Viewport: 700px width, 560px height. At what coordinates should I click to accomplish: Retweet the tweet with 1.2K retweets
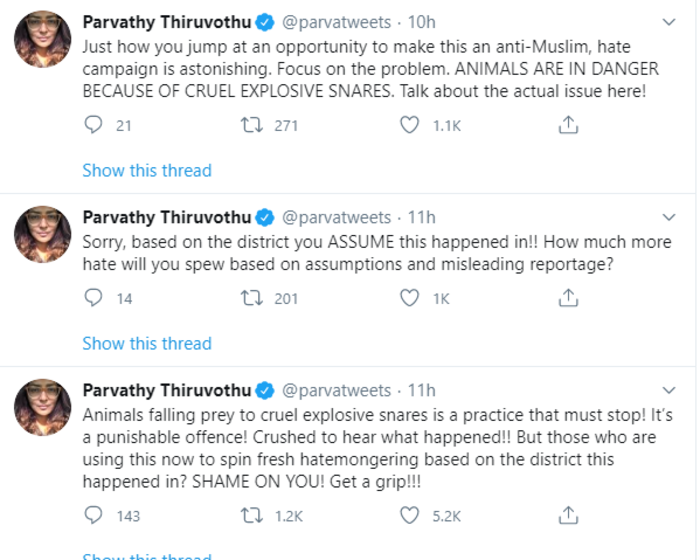click(x=252, y=515)
